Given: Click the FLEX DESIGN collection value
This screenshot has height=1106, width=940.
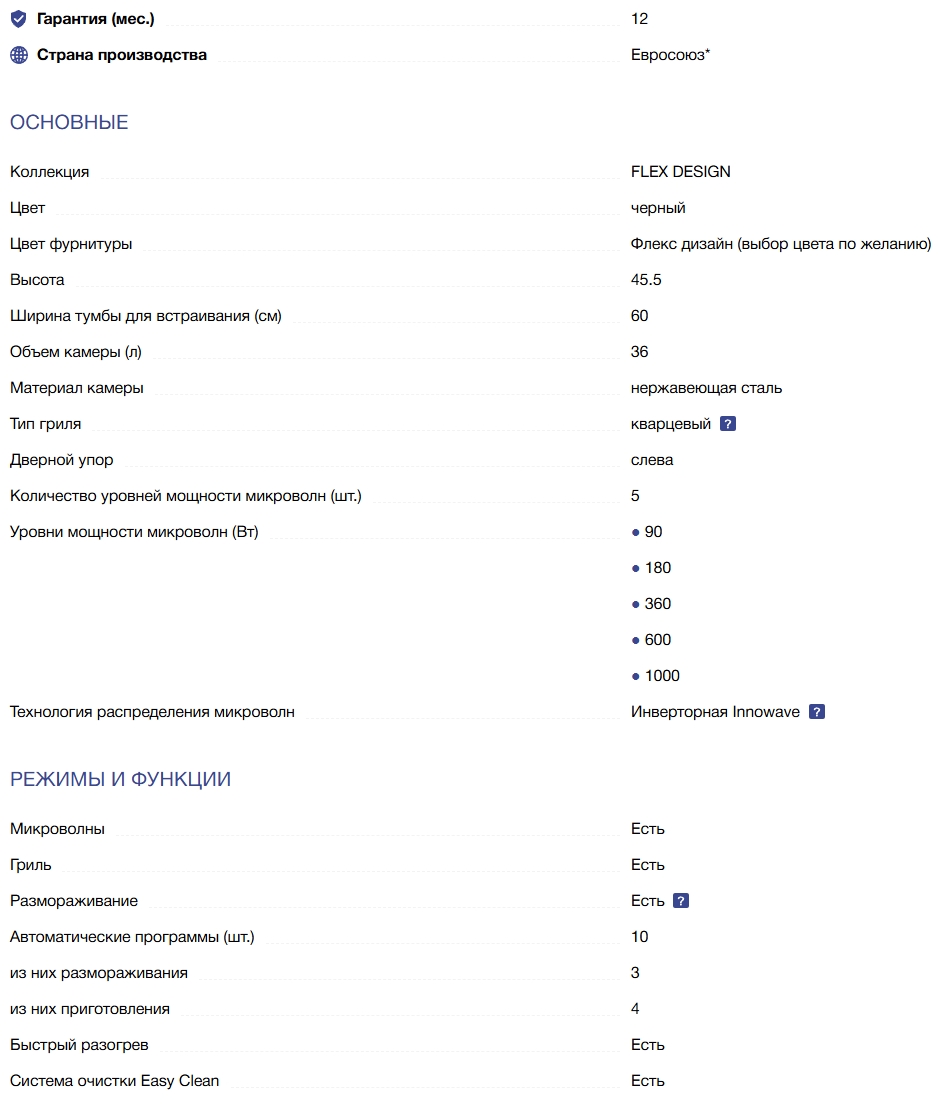Looking at the screenshot, I should (x=680, y=172).
